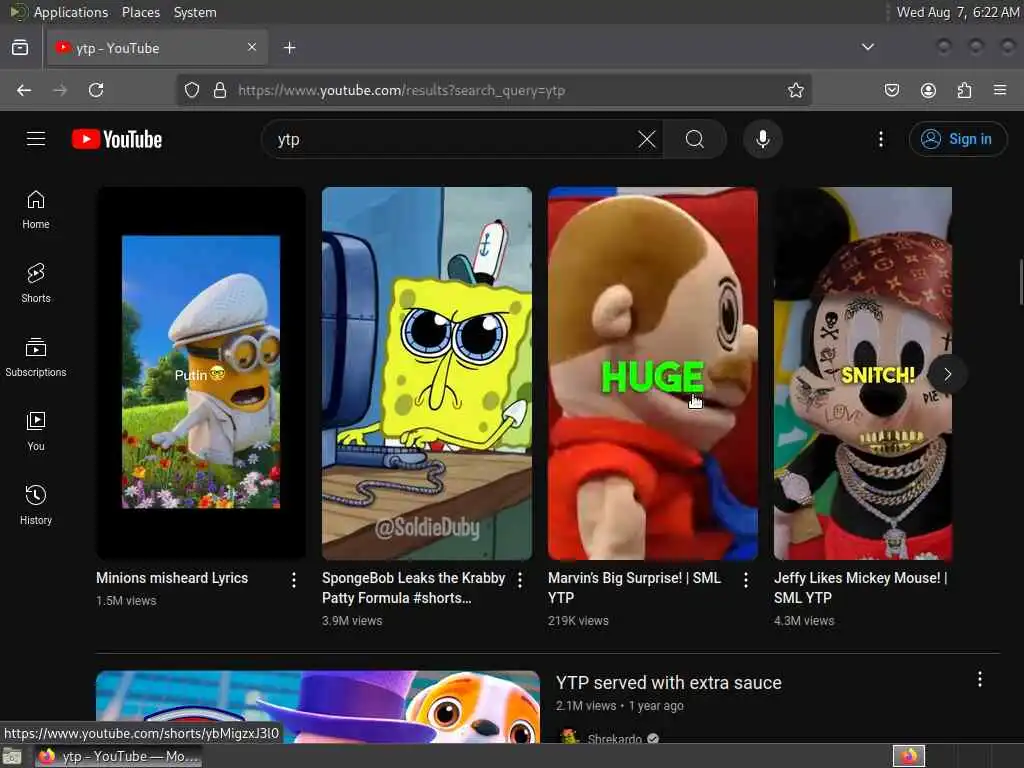Screen dimensions: 1024x768
Task: Click the Mickey Mouse SNITCH thumbnail
Action: coord(863,373)
